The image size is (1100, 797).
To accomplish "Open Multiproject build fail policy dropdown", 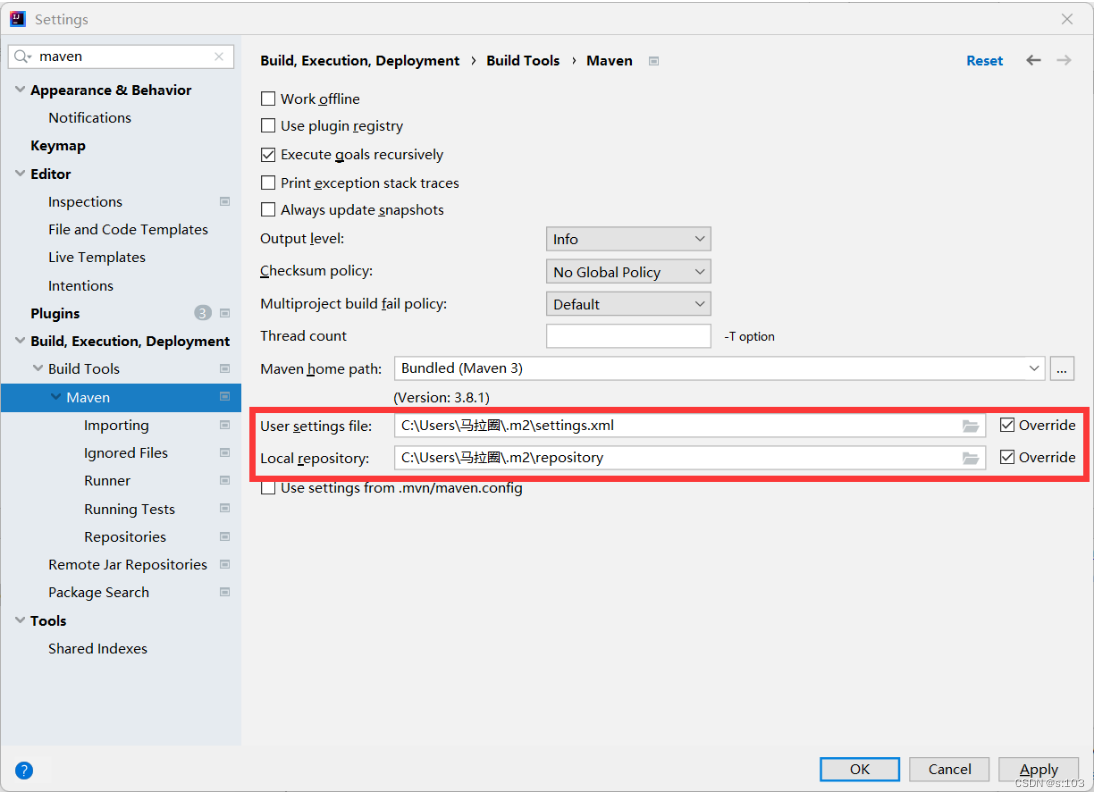I will click(x=631, y=305).
